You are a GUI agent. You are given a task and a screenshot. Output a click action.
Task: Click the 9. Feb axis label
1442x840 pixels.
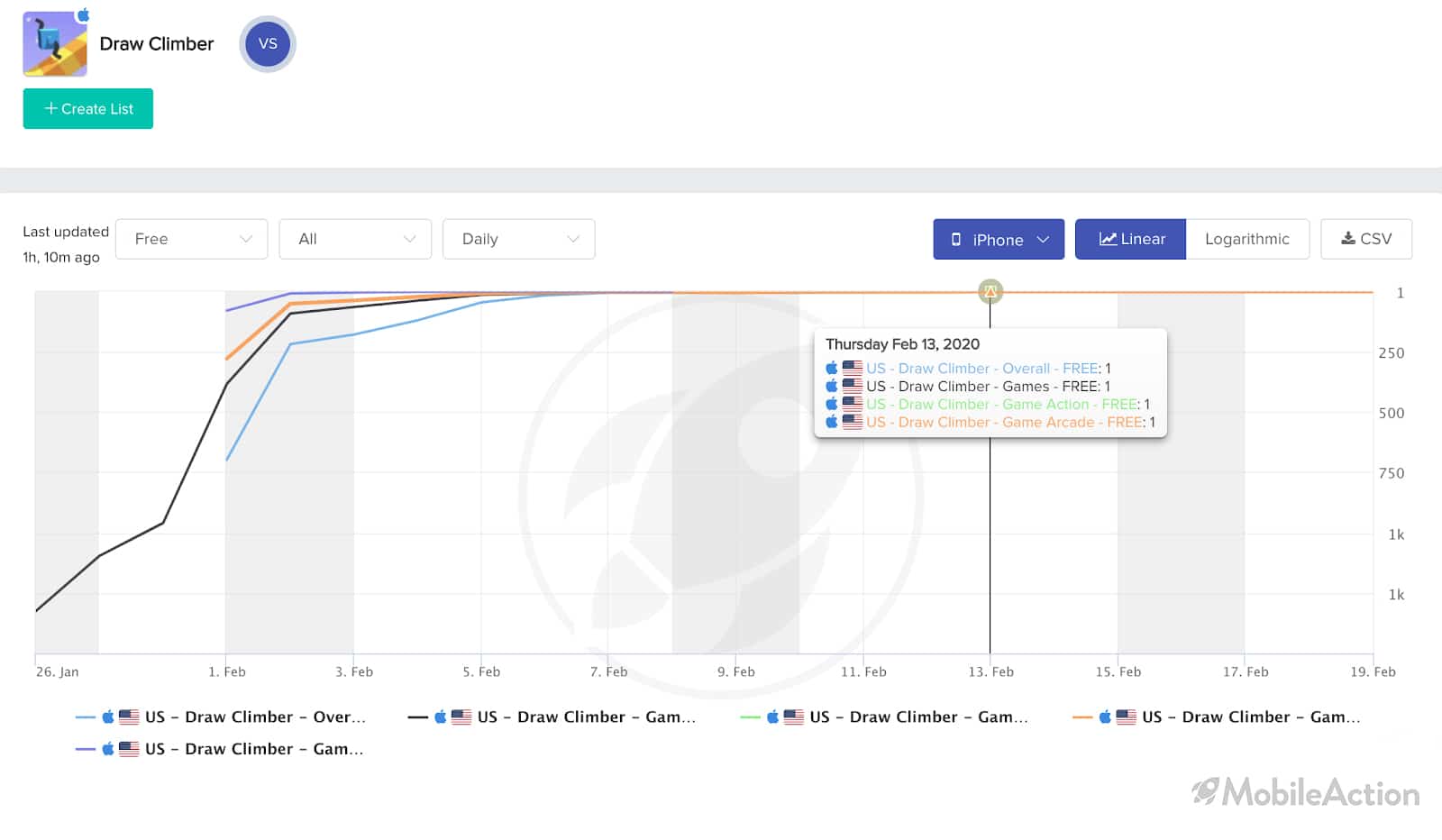tap(736, 671)
